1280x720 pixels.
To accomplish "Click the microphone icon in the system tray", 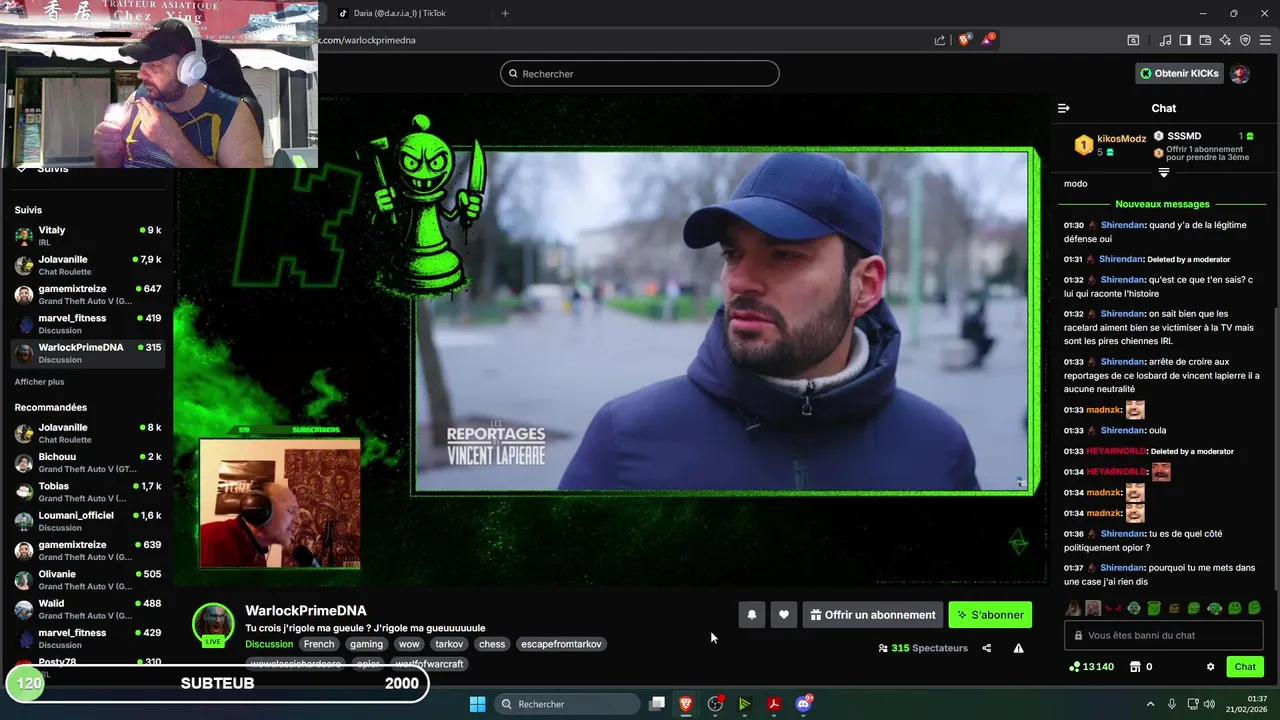I will [1172, 704].
